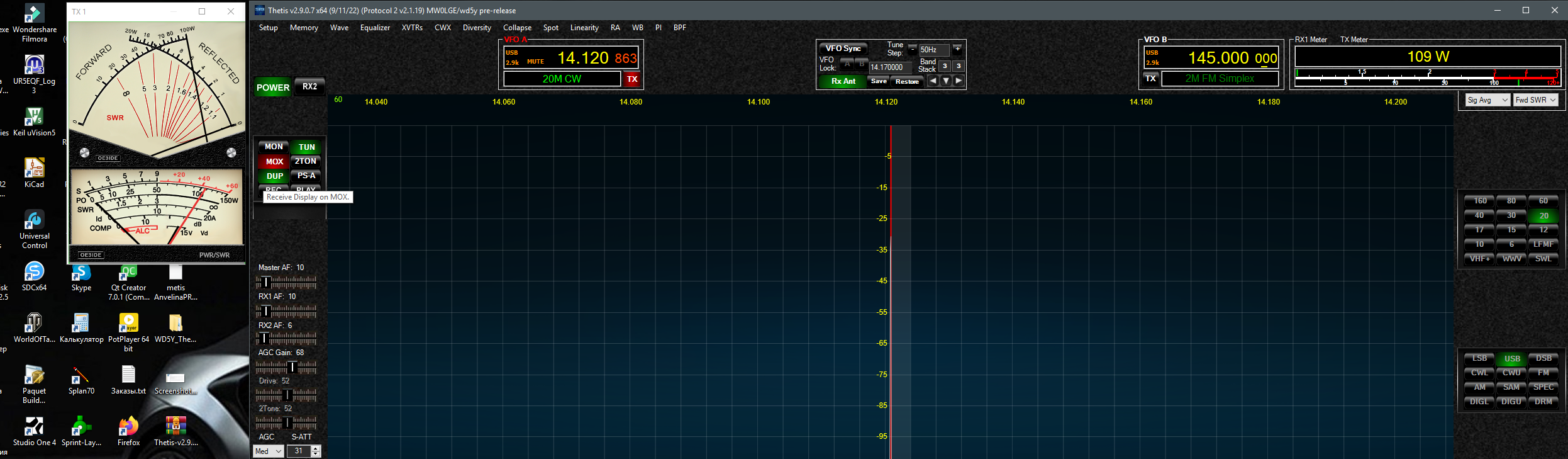Open the Sig Avg meter dropdown
The height and width of the screenshot is (459, 1568).
(1487, 100)
